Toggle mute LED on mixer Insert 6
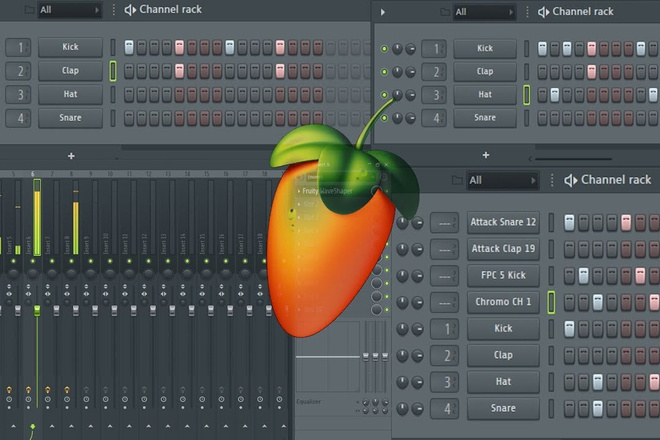 [32, 261]
